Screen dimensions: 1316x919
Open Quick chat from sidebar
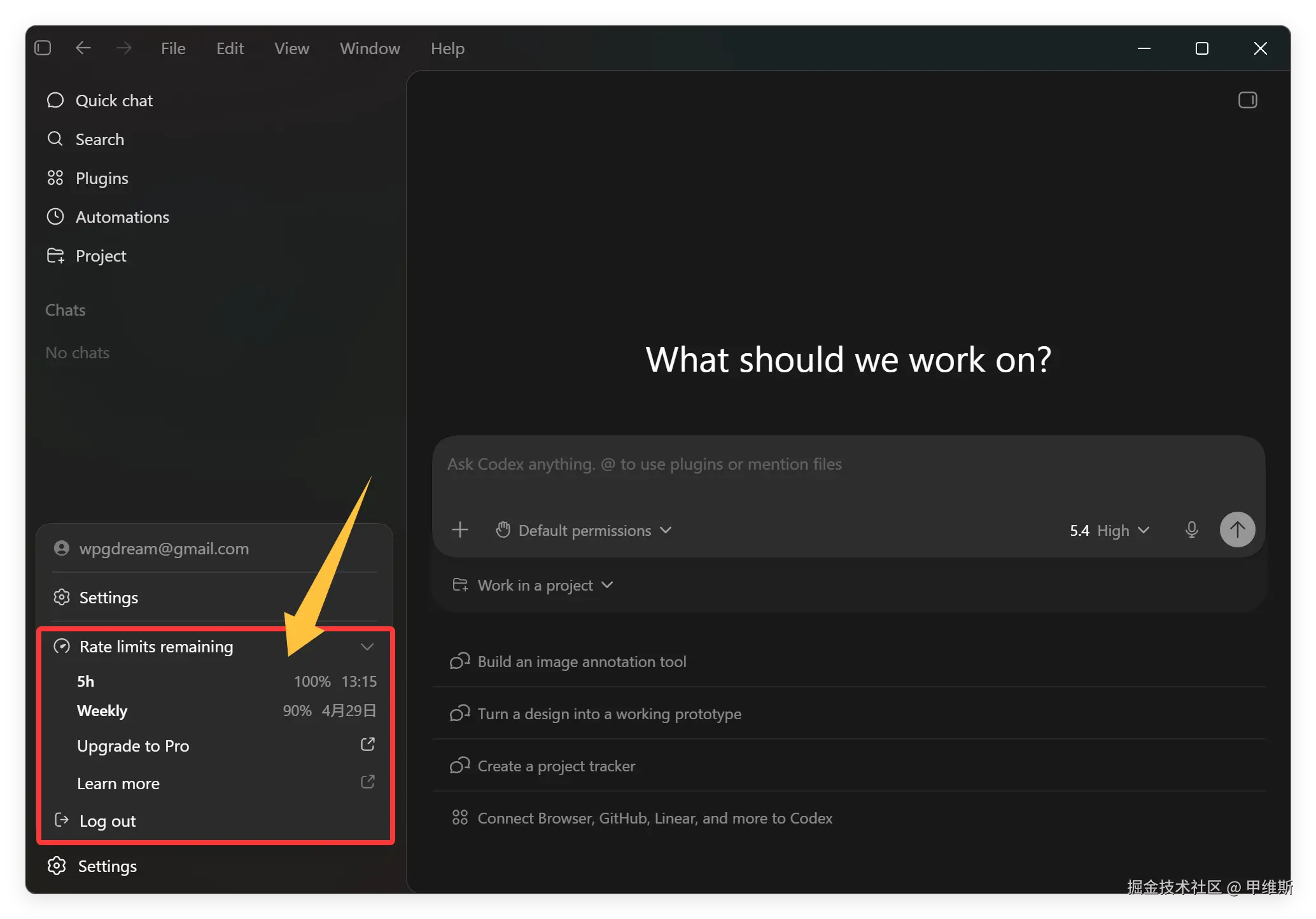[x=114, y=101]
